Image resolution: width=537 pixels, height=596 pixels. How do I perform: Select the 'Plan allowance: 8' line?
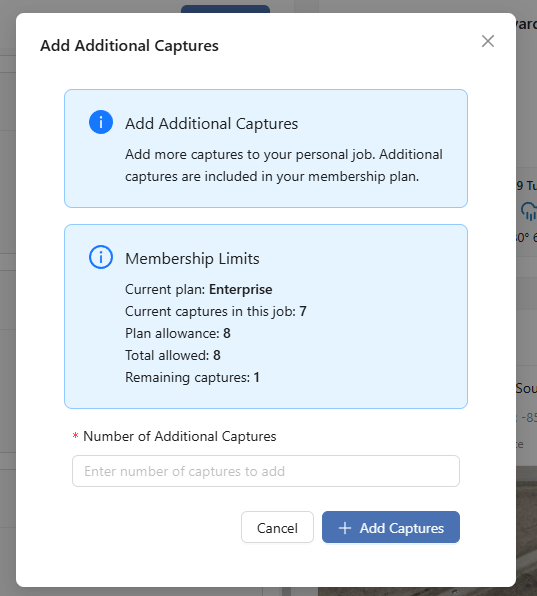pos(177,334)
